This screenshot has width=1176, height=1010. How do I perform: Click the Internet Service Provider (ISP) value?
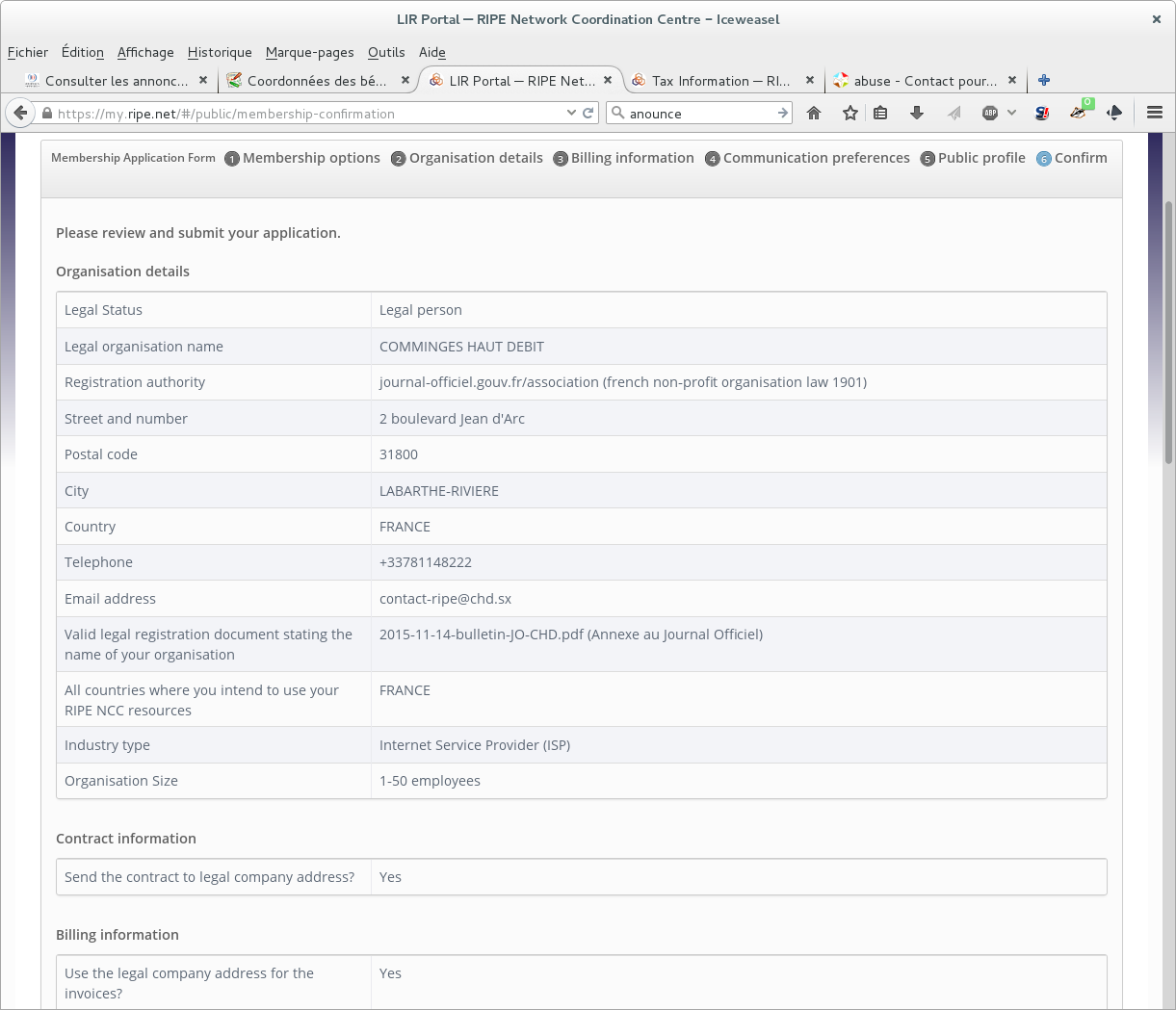coord(475,745)
